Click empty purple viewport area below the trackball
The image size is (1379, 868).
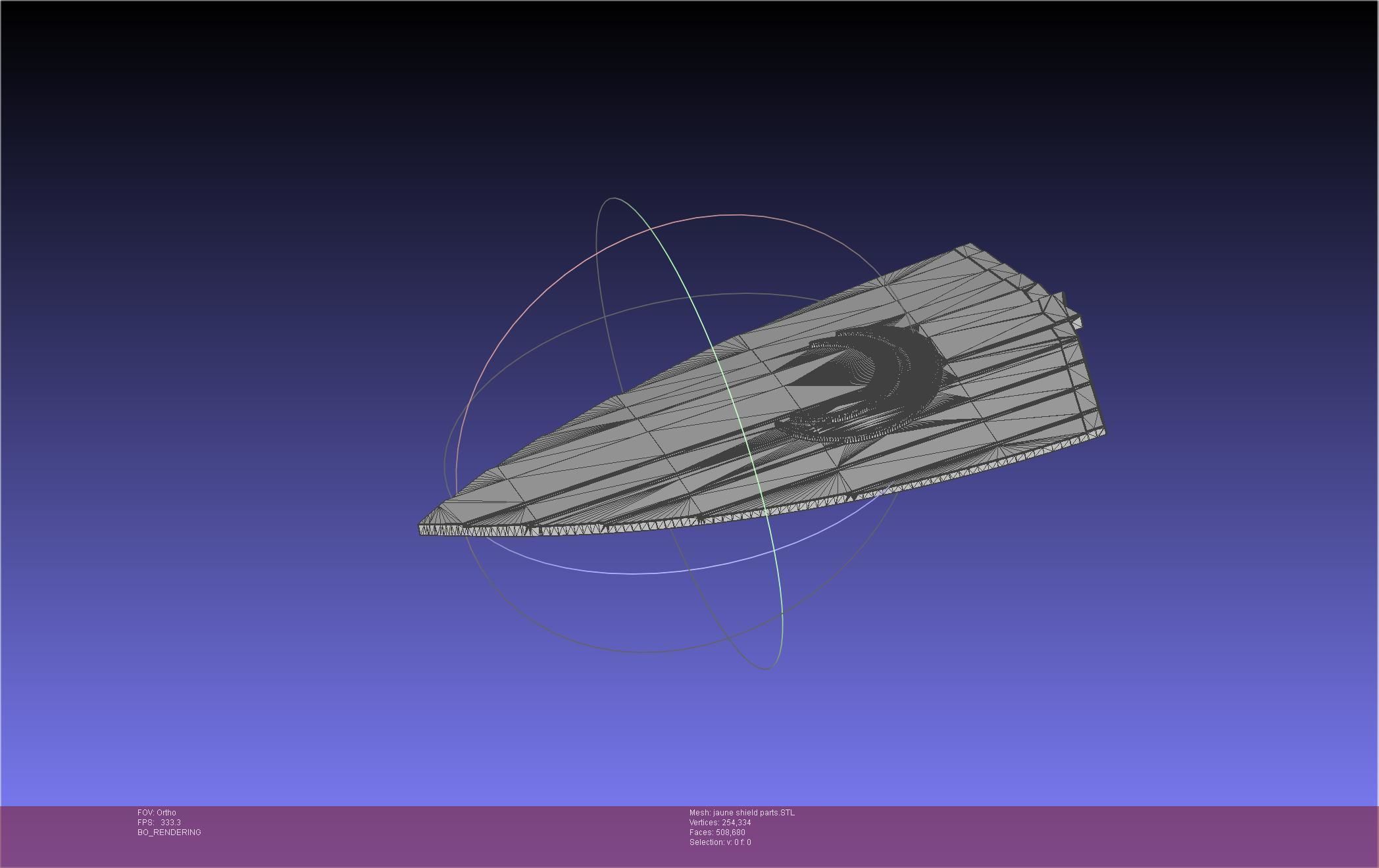pos(658,736)
